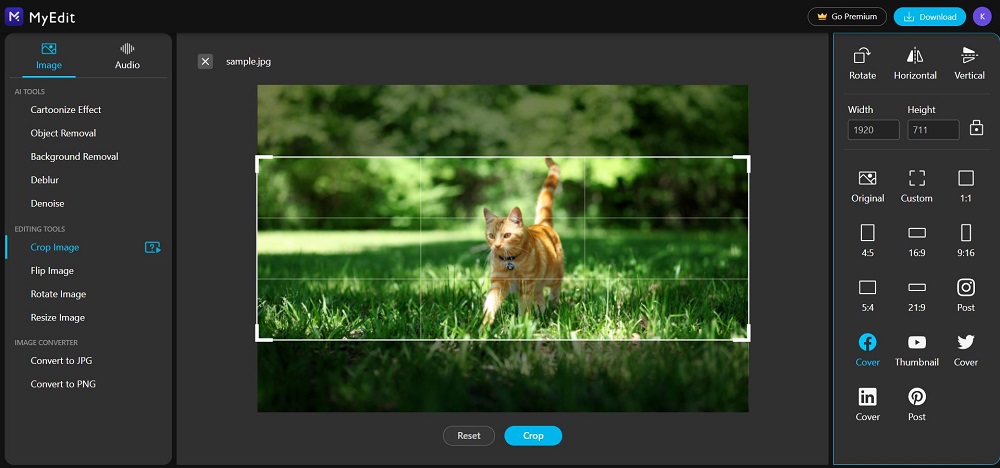Screen dimensions: 1000x468
Task: Click the Go Premium button
Action: [847, 17]
